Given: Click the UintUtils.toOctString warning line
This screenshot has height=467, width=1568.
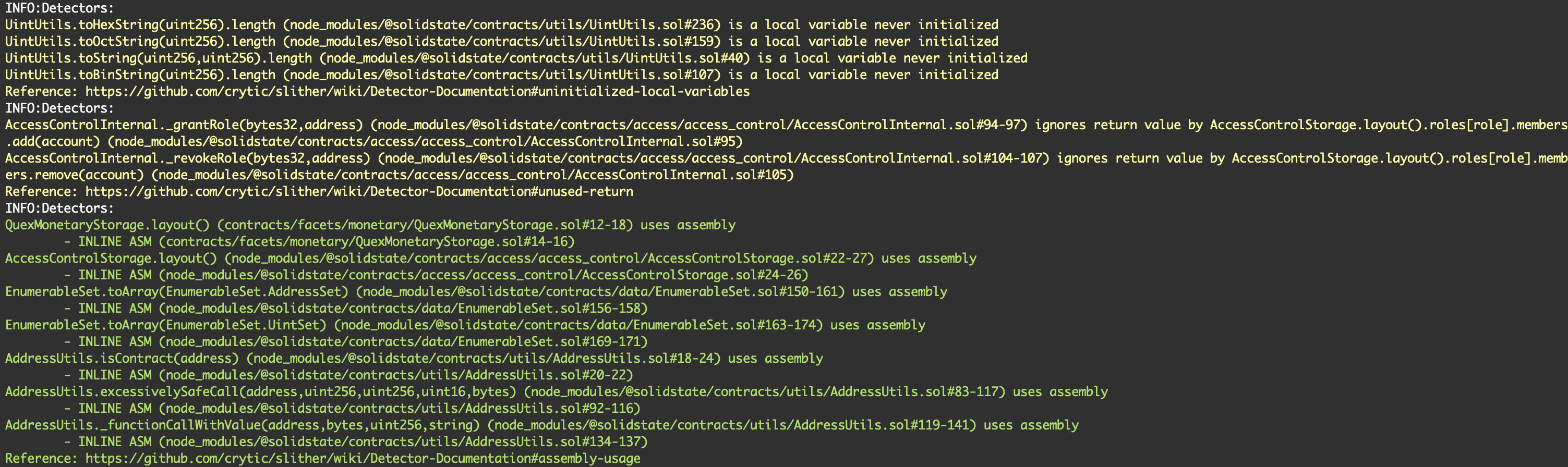Looking at the screenshot, I should [502, 41].
